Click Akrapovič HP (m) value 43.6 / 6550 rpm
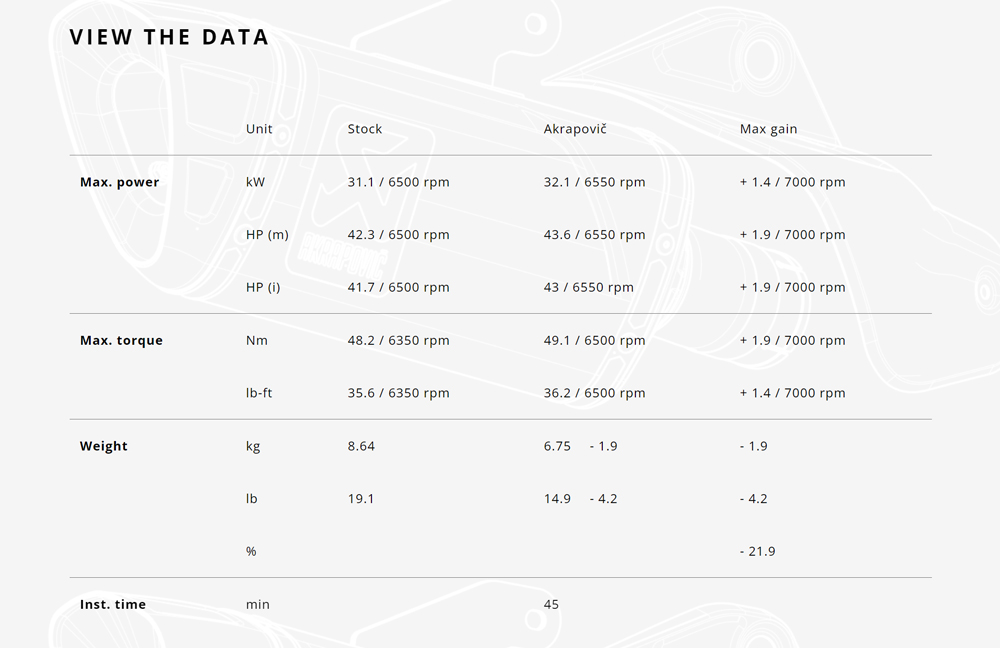Screen dimensions: 1000x648 point(594,235)
